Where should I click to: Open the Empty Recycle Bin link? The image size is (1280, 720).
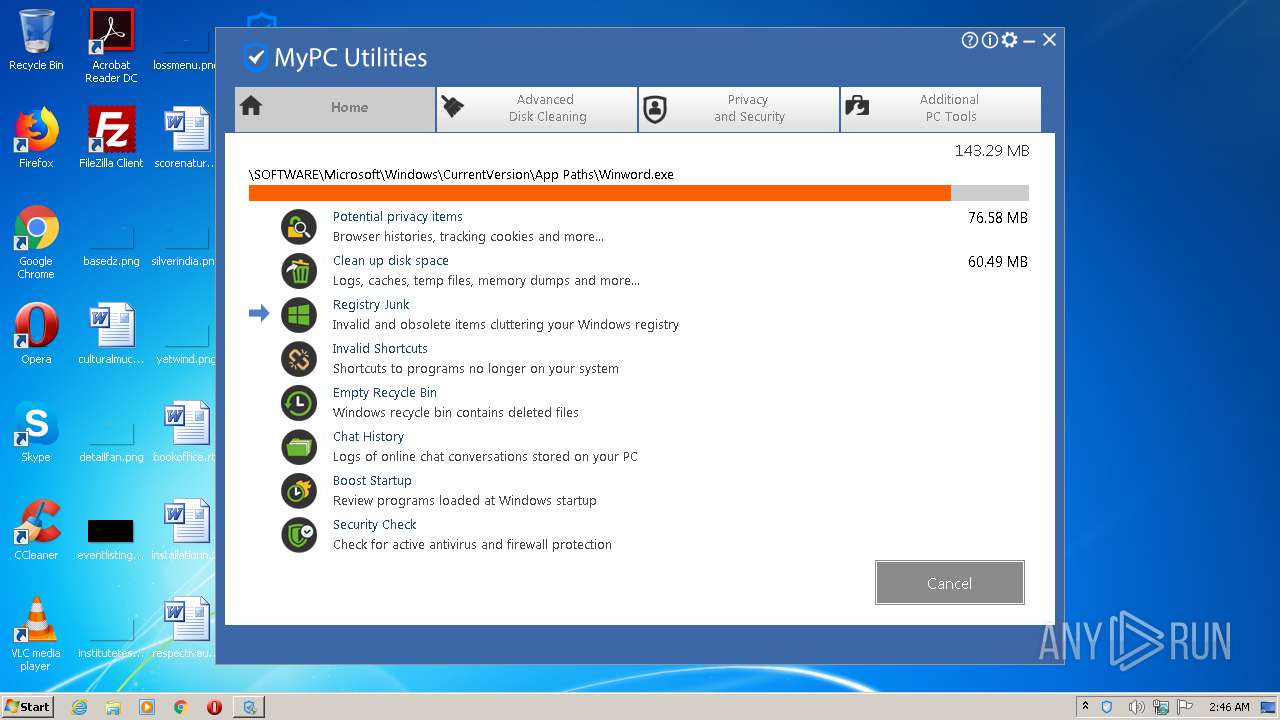click(384, 393)
